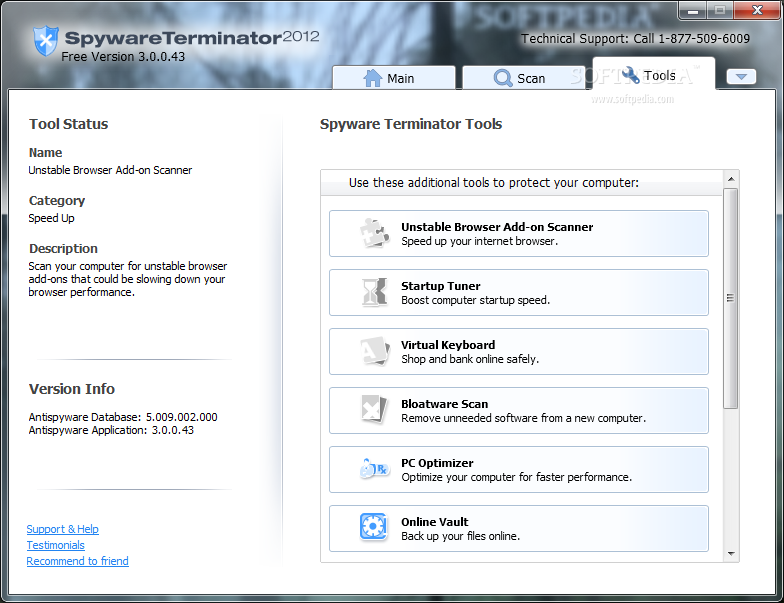
Task: Open the Testimonials link
Action: [x=56, y=545]
